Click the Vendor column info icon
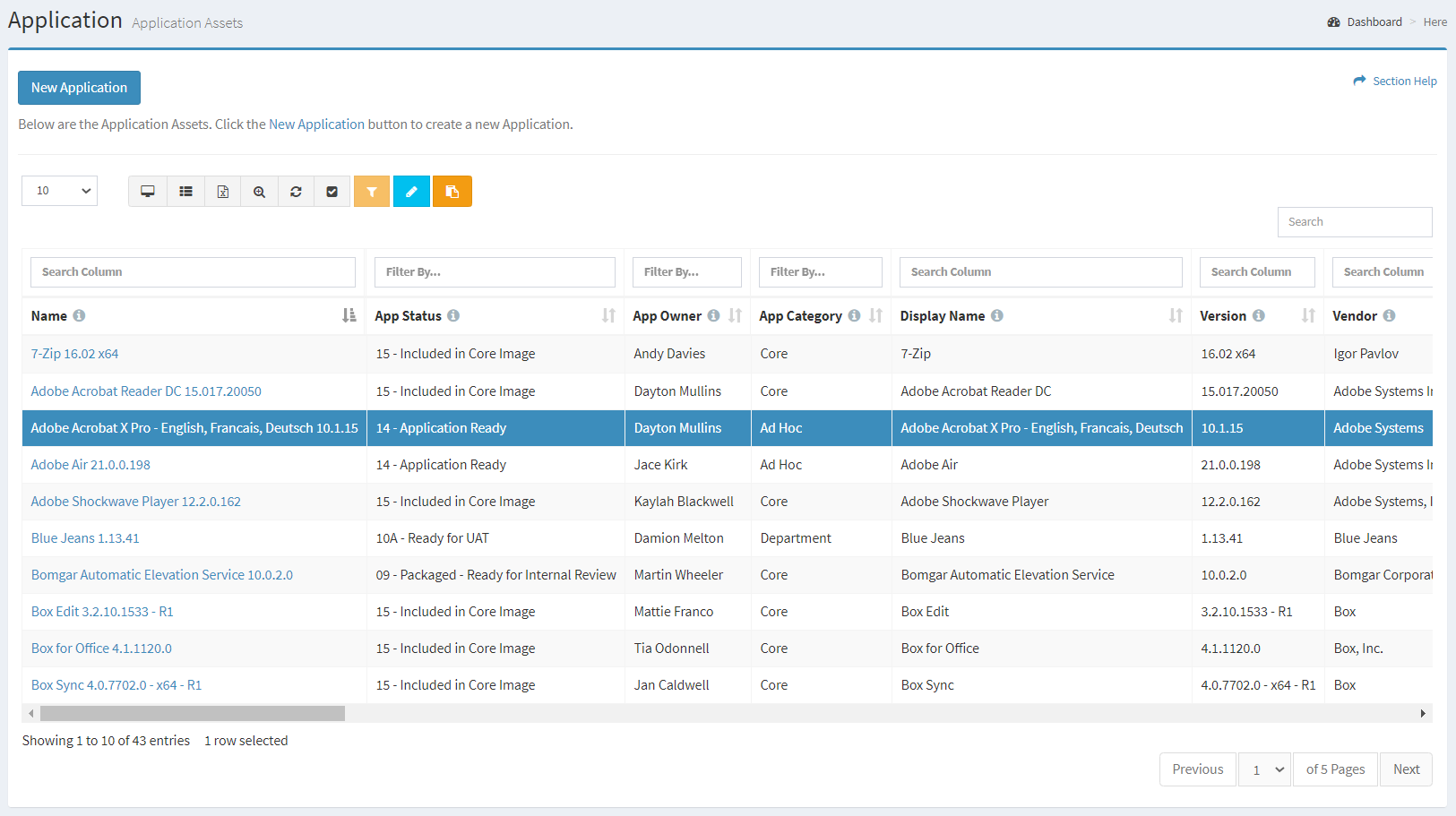The width and height of the screenshot is (1456, 816). (1389, 315)
